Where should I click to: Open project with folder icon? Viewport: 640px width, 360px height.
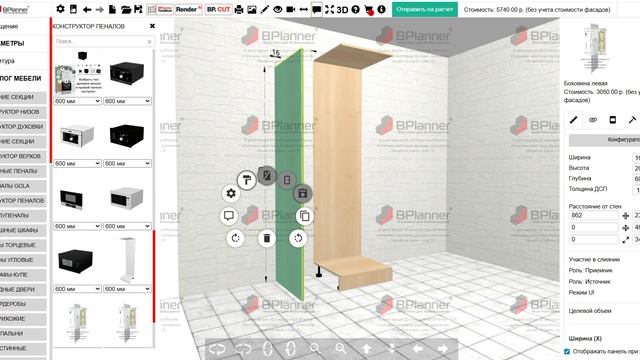[126, 9]
